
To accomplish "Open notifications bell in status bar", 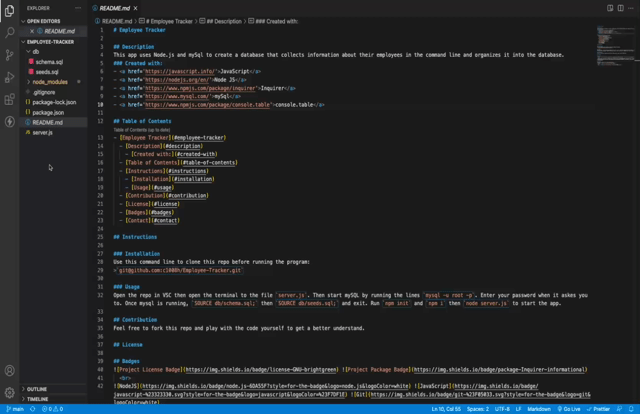I will click(631, 409).
